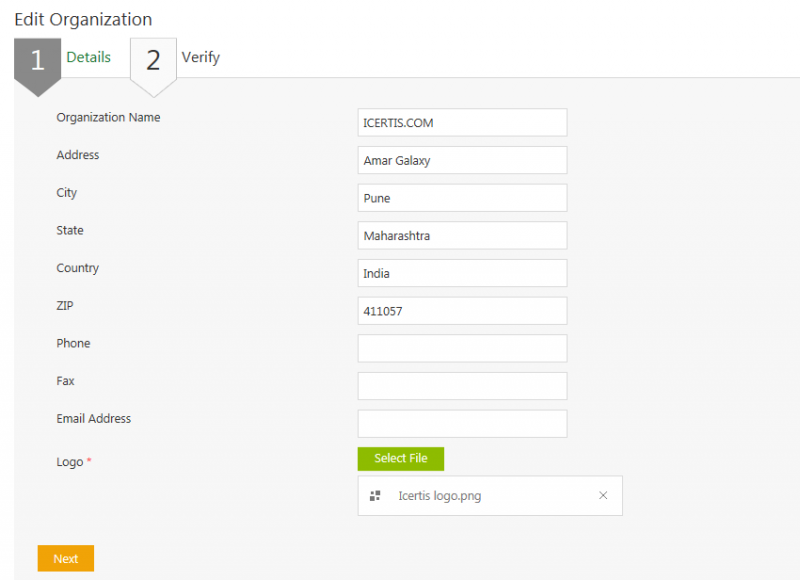Focus the Country field showing India
Image resolution: width=800 pixels, height=580 pixels.
tap(462, 273)
